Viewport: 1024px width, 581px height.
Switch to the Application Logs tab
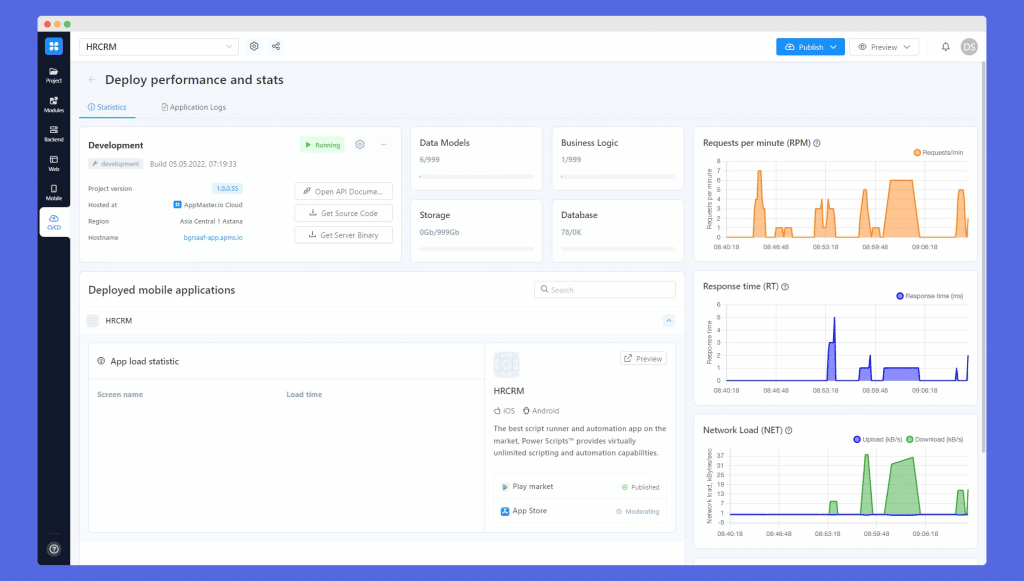(193, 107)
